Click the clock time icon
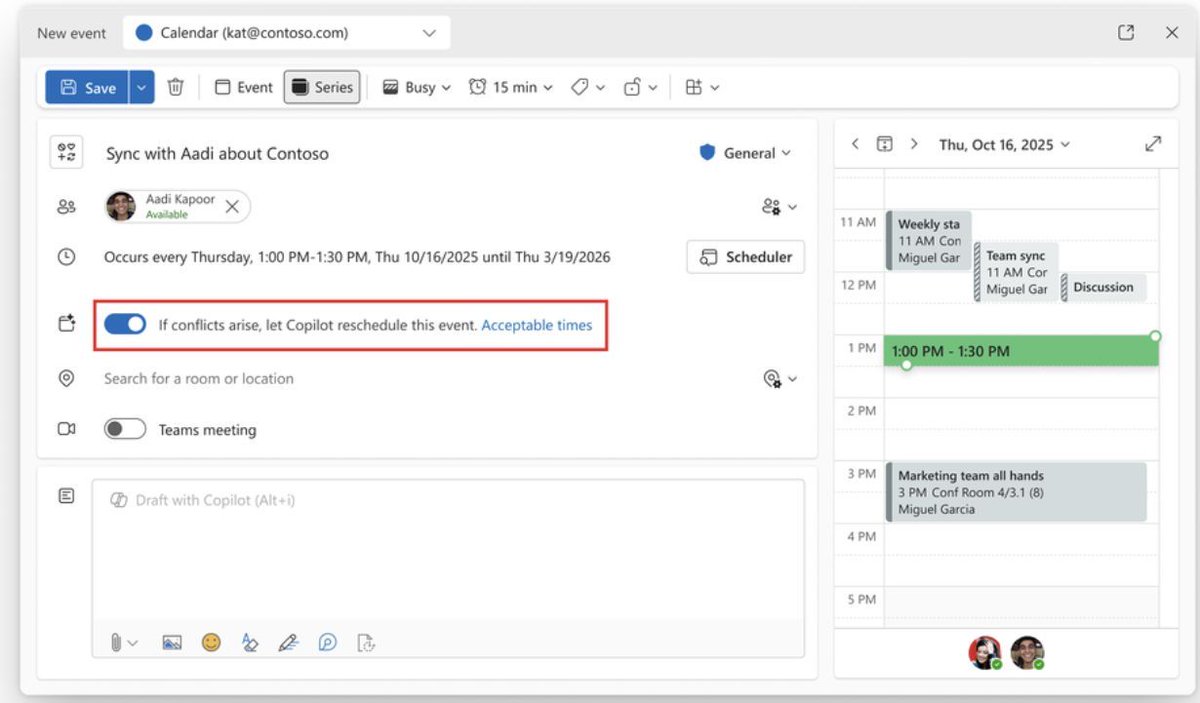 [x=67, y=257]
